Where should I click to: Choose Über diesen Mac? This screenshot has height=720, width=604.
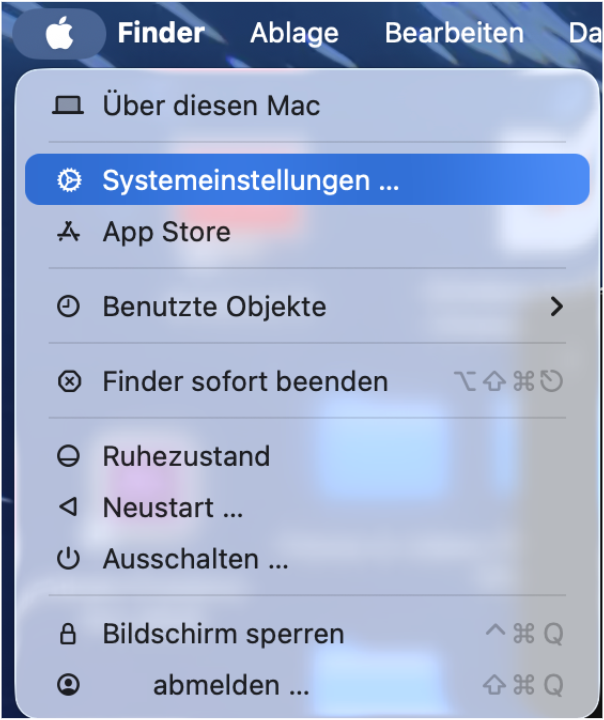[211, 106]
